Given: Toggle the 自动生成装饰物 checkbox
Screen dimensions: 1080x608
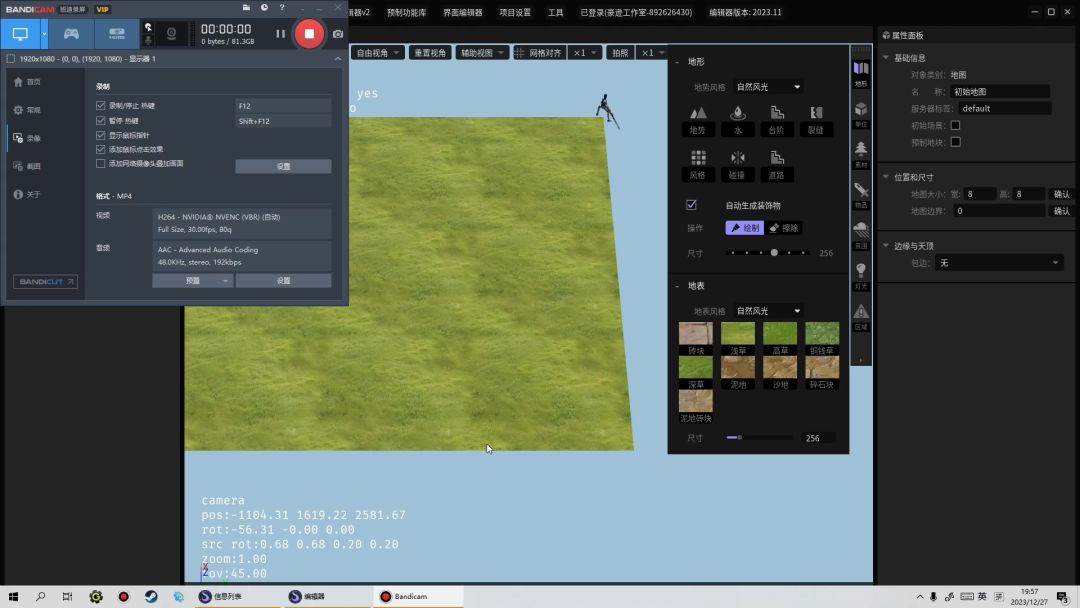Looking at the screenshot, I should point(691,205).
